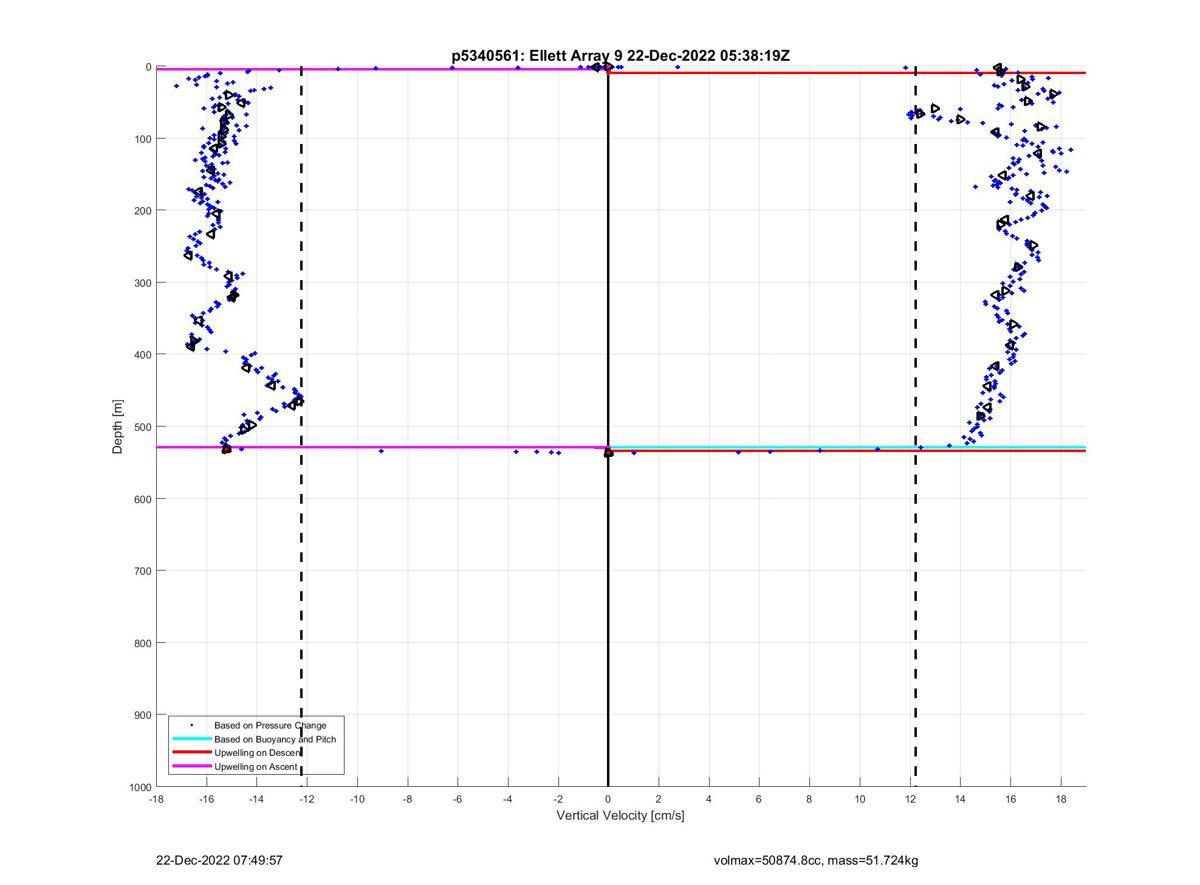Click x-axis tick label '-10'

pos(357,799)
